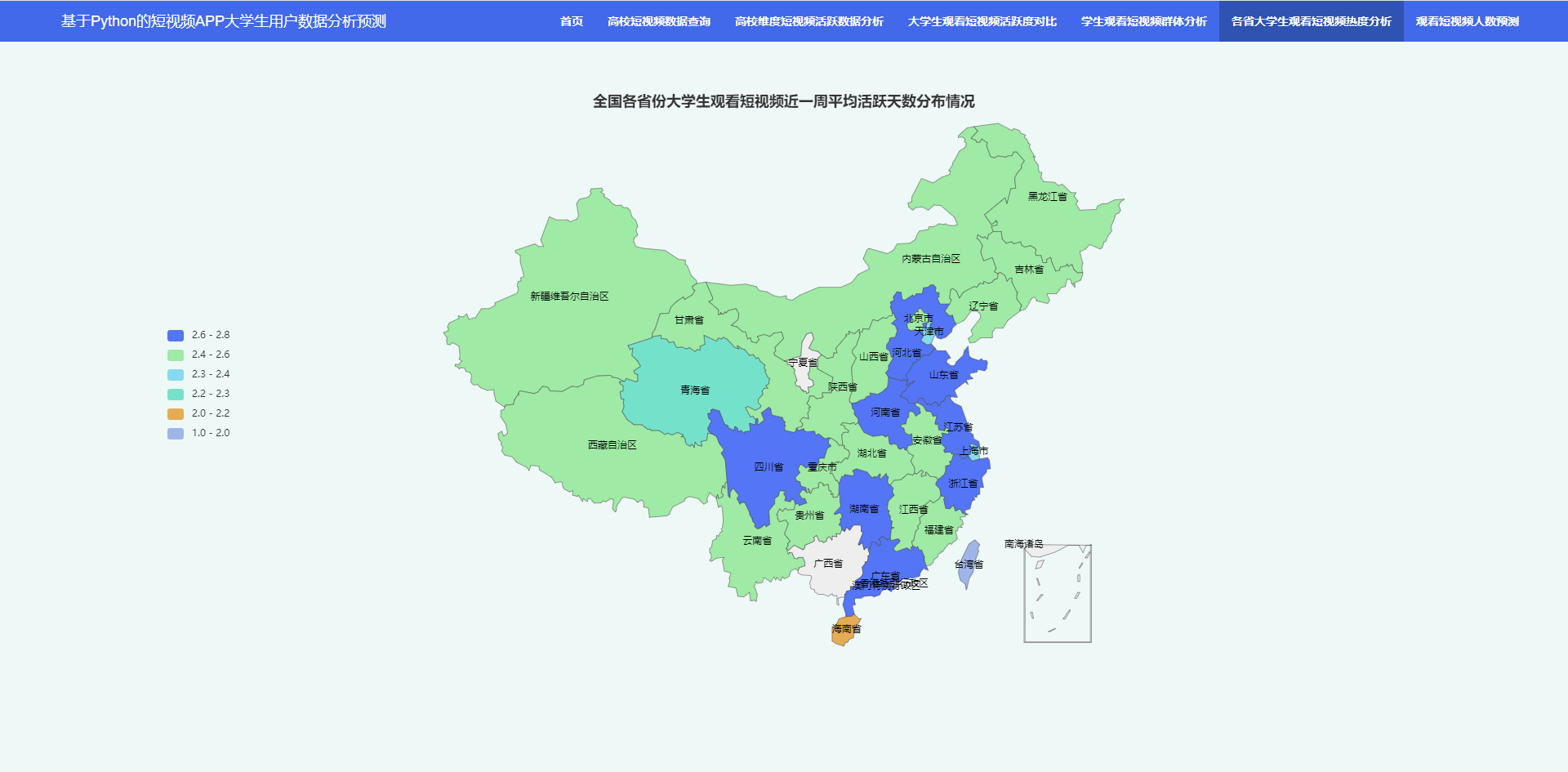
Task: Toggle the 2.3 - 2.4 legend range
Action: (198, 374)
